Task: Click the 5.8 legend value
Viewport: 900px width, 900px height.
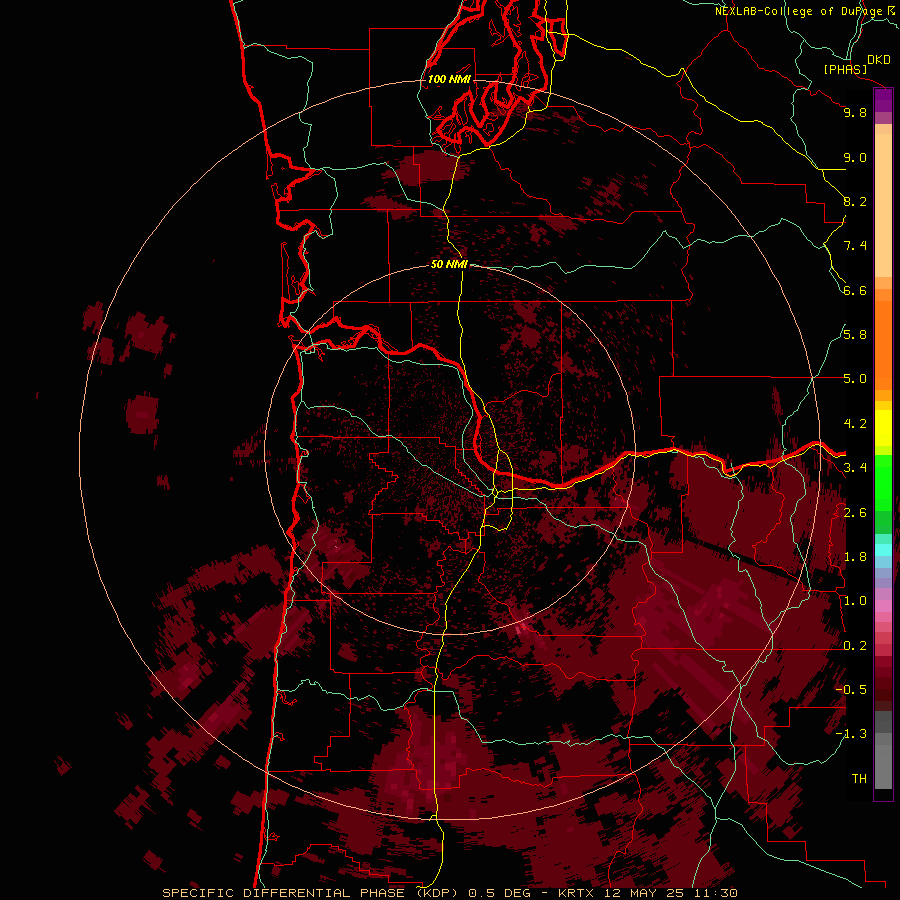Action: point(855,335)
